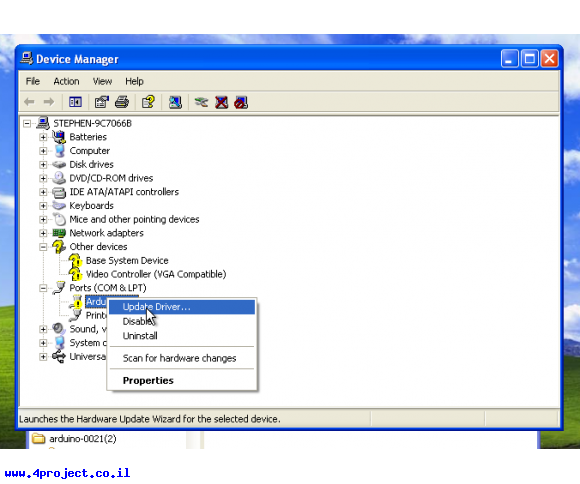580x484 pixels.
Task: Choose Properties from the context menu
Action: click(x=182, y=380)
